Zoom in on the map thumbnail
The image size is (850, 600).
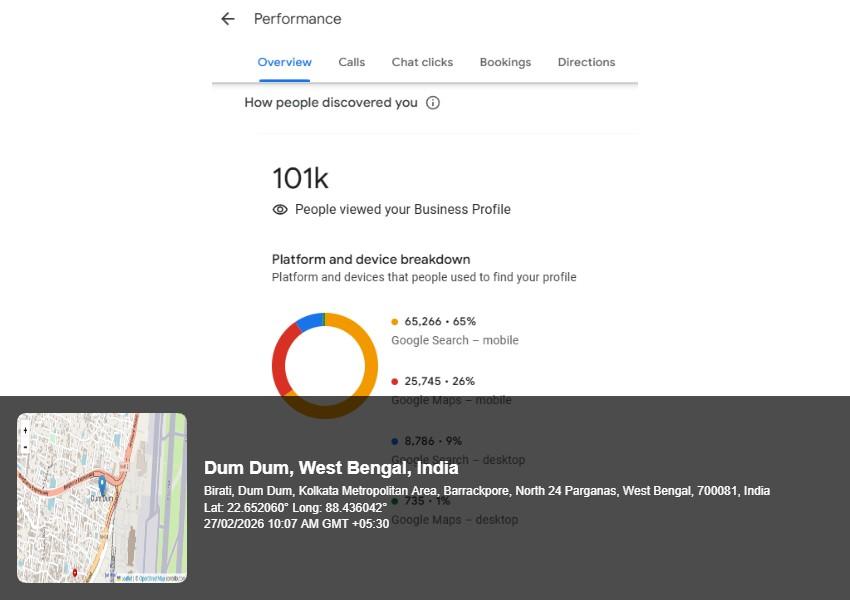click(x=25, y=430)
